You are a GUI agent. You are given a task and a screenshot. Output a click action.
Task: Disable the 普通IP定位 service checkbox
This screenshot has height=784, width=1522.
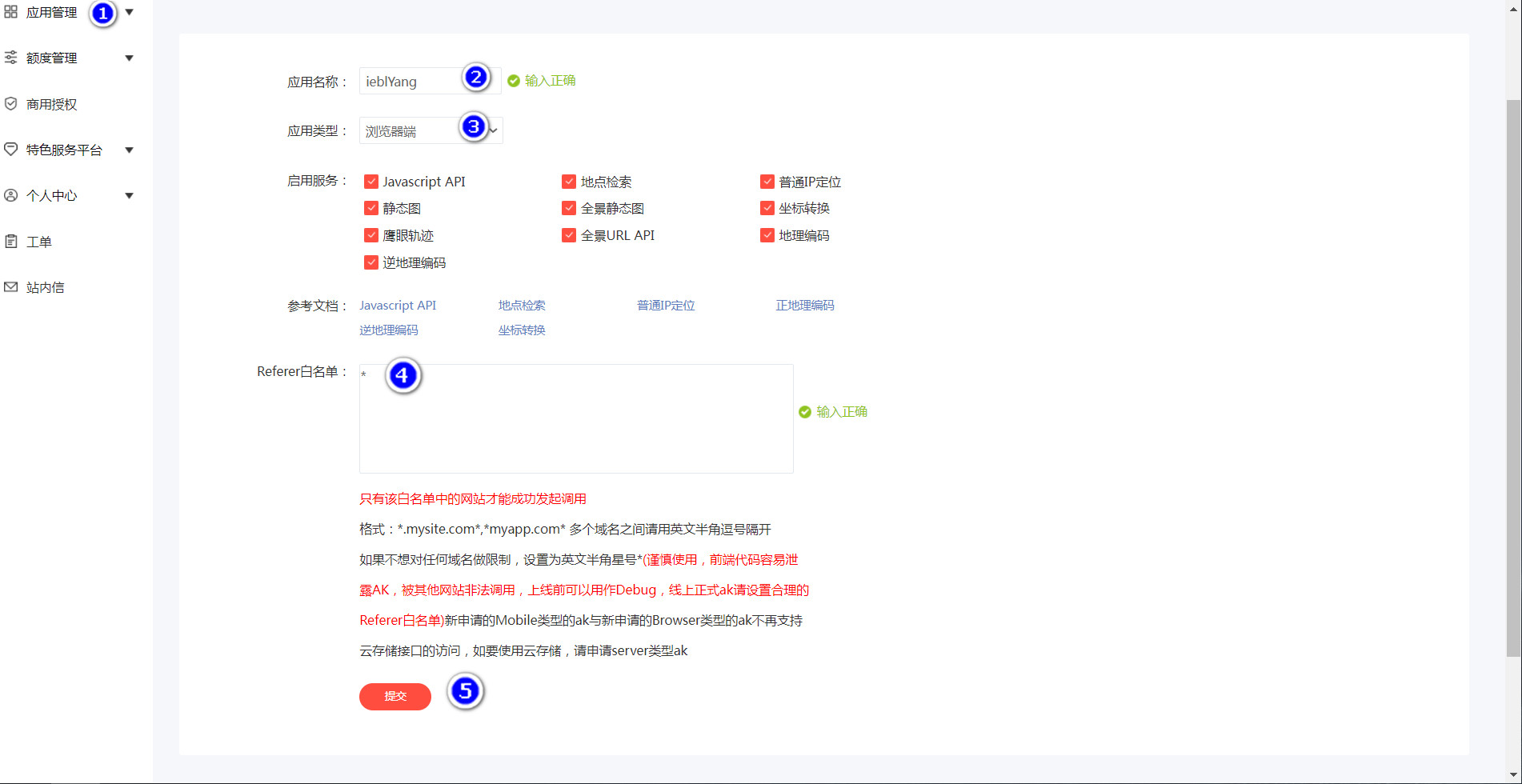[767, 182]
